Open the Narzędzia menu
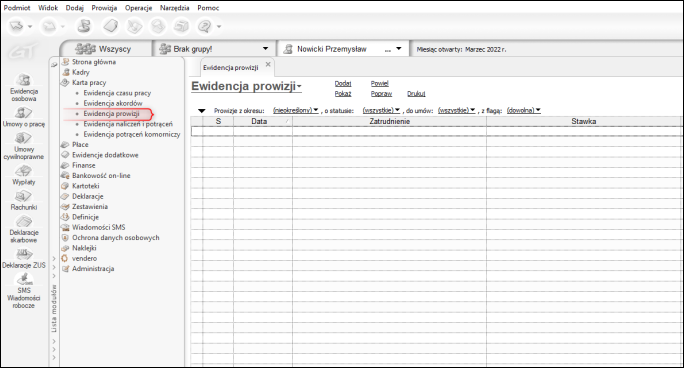 click(174, 8)
